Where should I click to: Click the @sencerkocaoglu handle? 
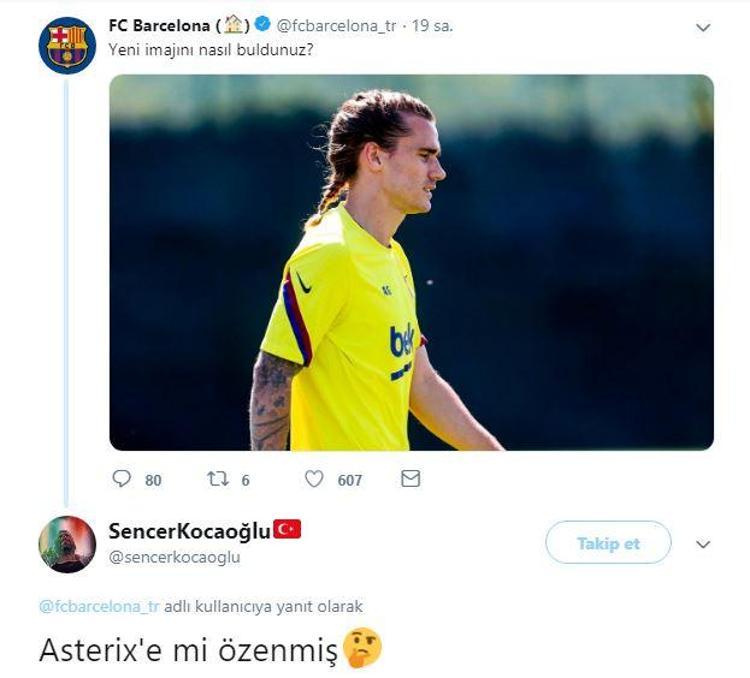[175, 557]
